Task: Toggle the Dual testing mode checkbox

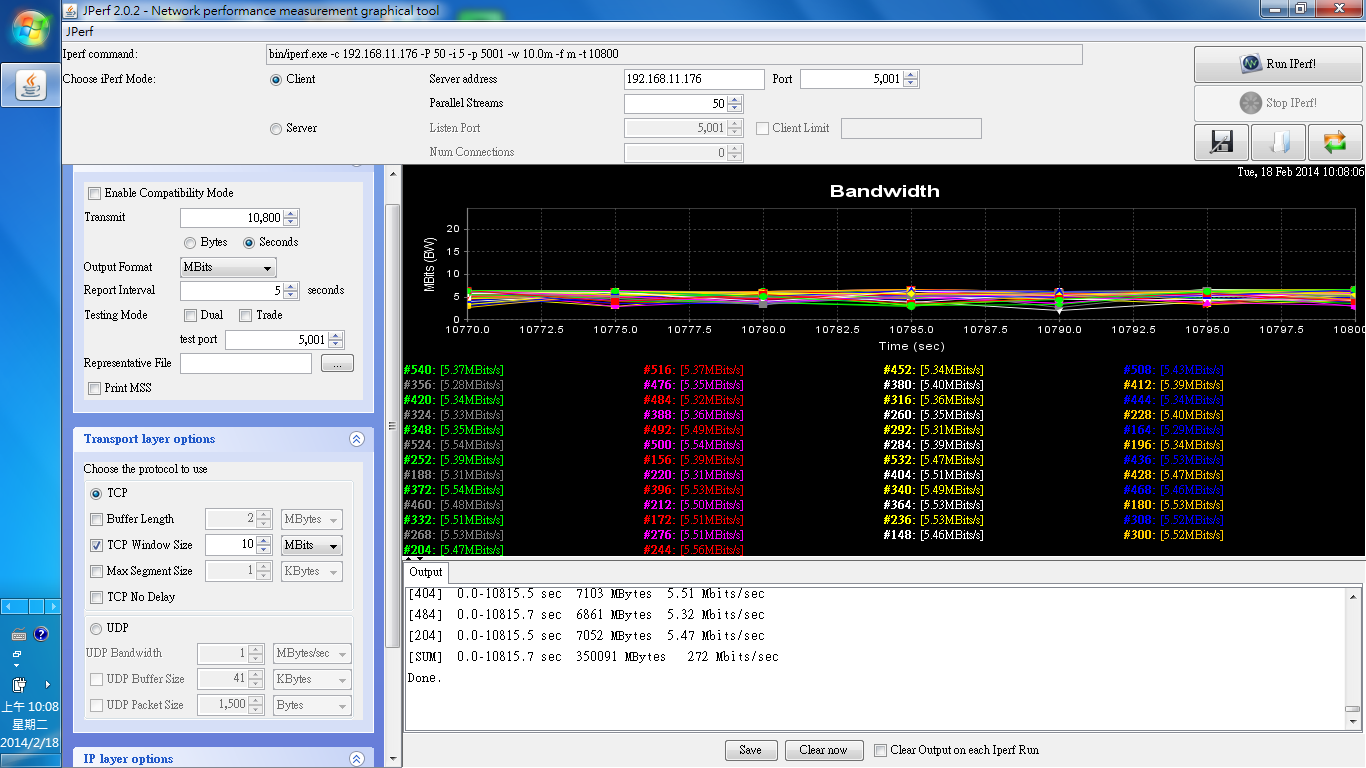Action: point(191,316)
